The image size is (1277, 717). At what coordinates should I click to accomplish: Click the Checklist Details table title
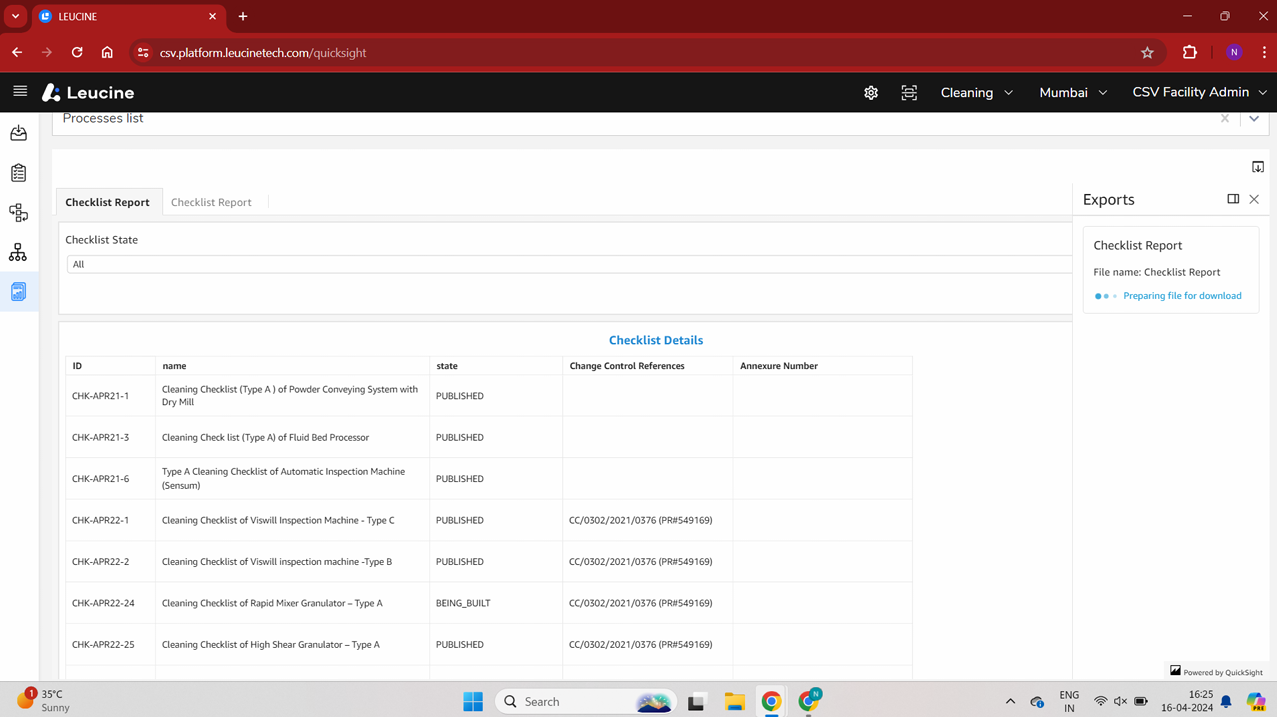coord(656,340)
